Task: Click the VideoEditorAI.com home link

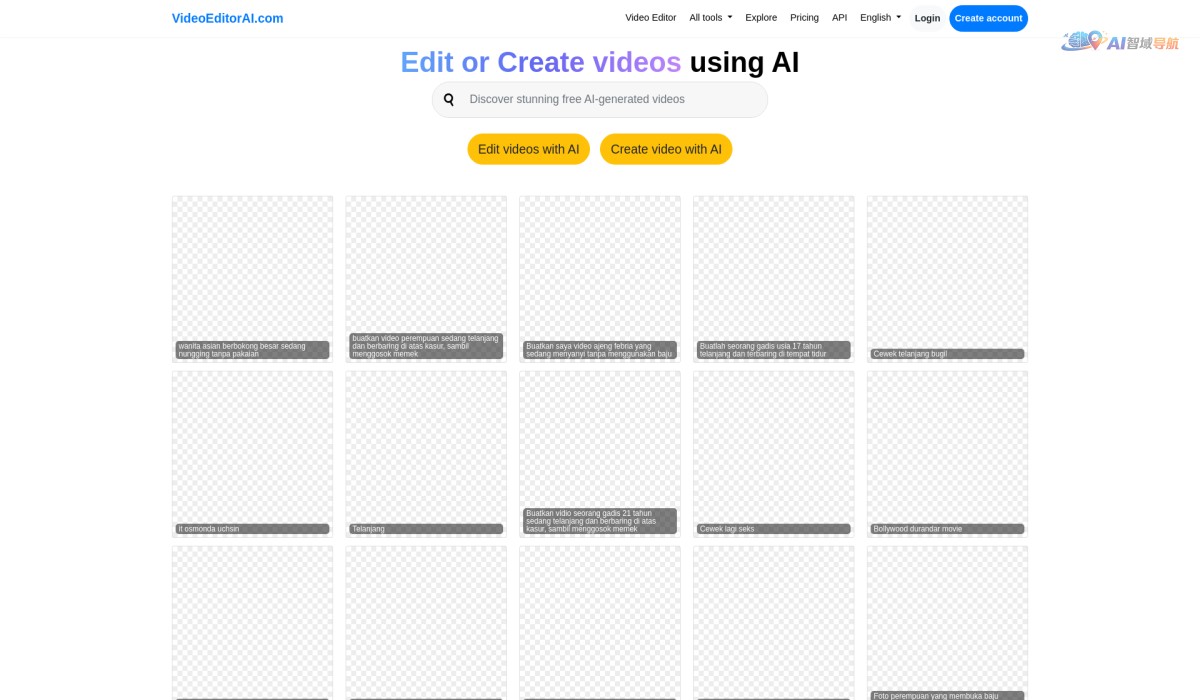Action: (227, 18)
